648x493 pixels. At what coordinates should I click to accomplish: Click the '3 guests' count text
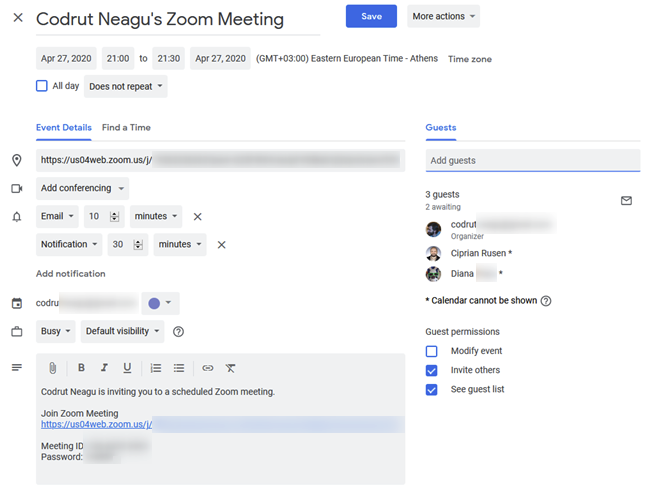coord(442,194)
